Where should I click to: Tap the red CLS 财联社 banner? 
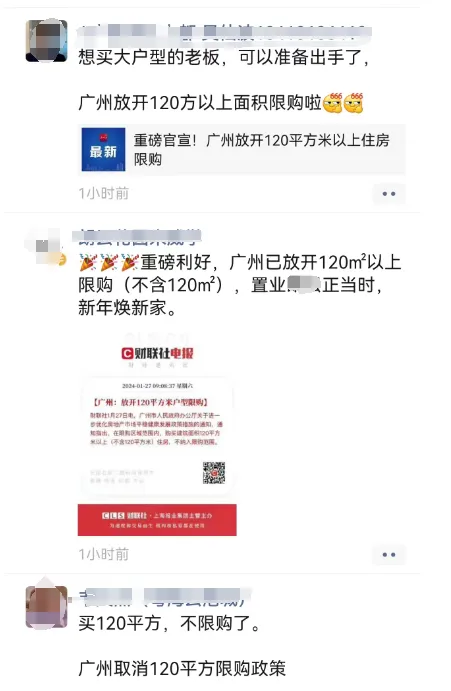(157, 520)
